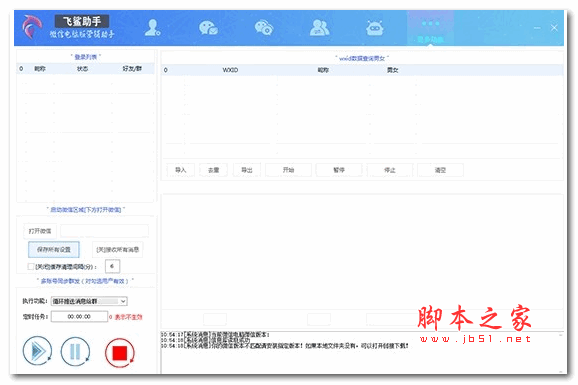
Task: Focus the text field beside 打开微信
Action: pos(105,231)
